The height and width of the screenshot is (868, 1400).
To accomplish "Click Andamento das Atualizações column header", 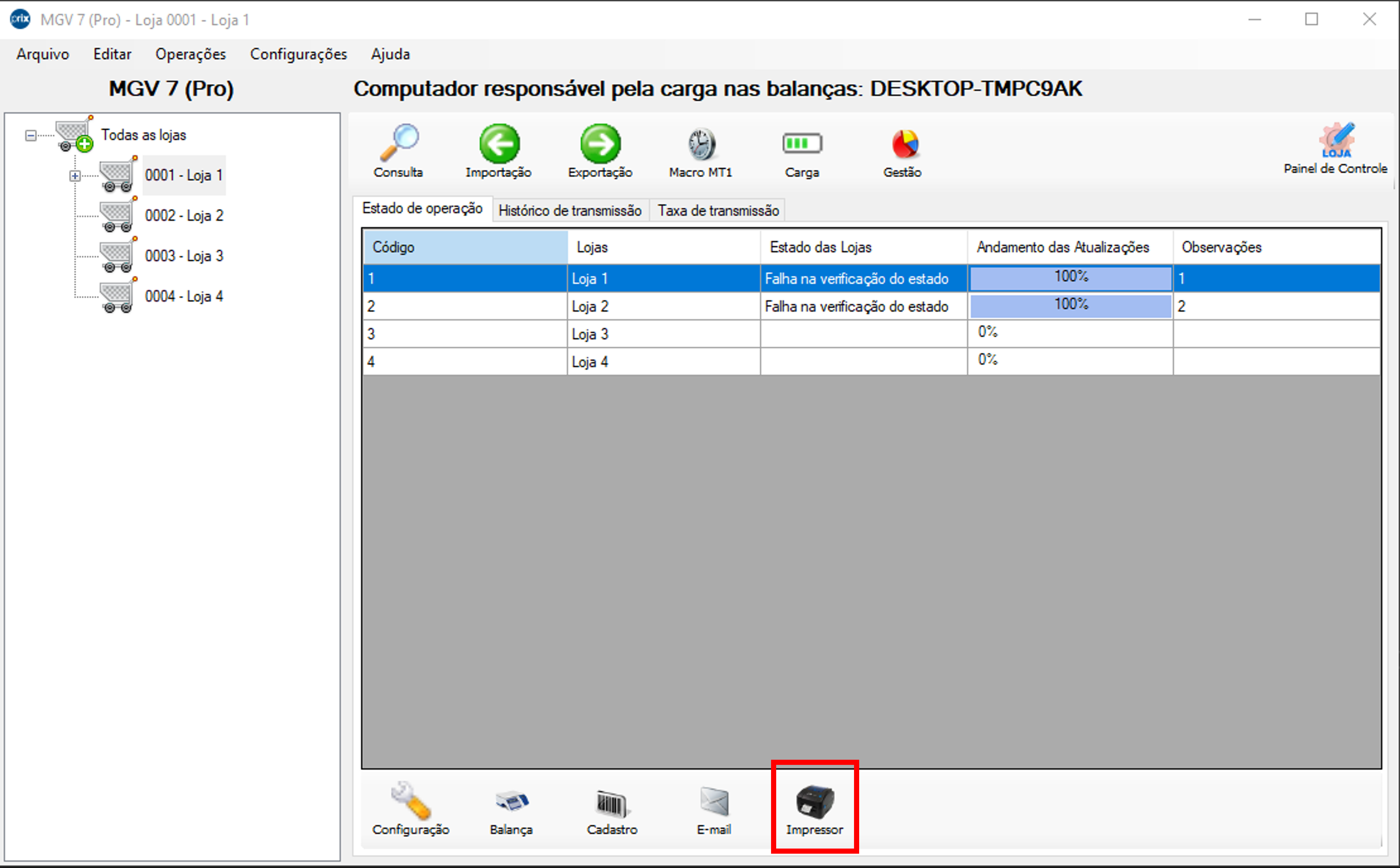I will coord(1070,247).
